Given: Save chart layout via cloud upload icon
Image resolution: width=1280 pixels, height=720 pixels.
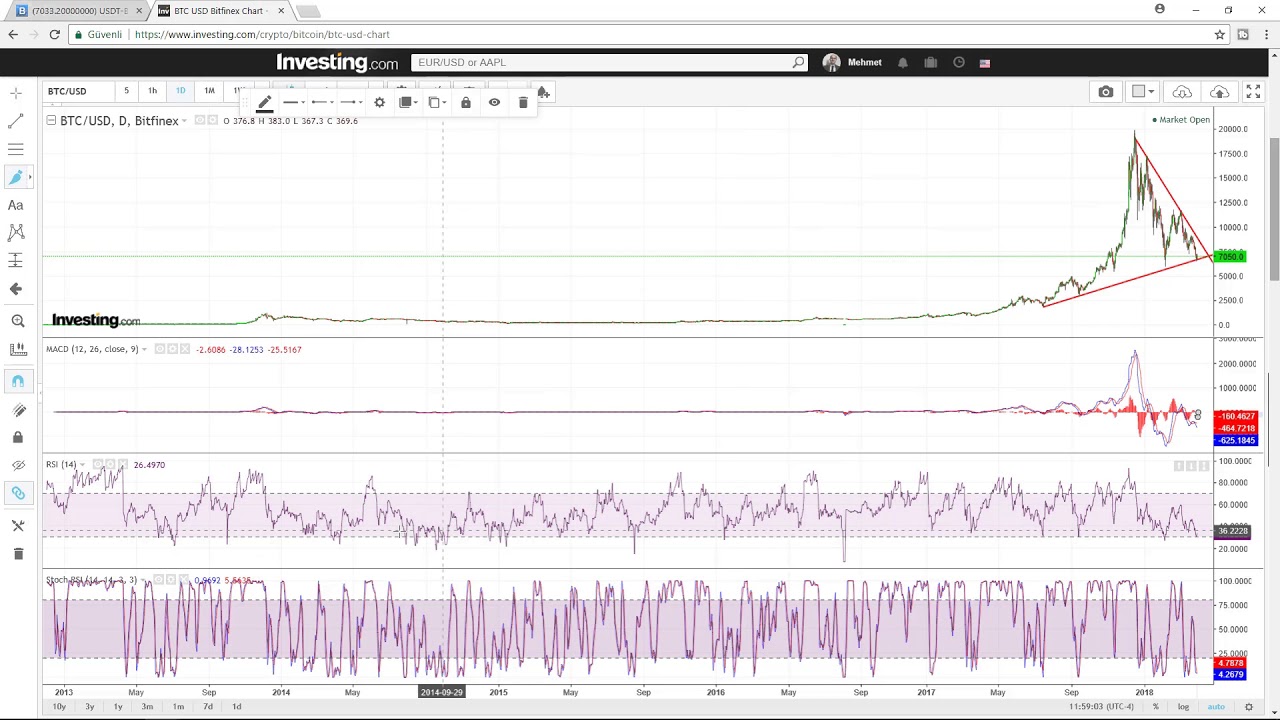Looking at the screenshot, I should coord(1219,92).
